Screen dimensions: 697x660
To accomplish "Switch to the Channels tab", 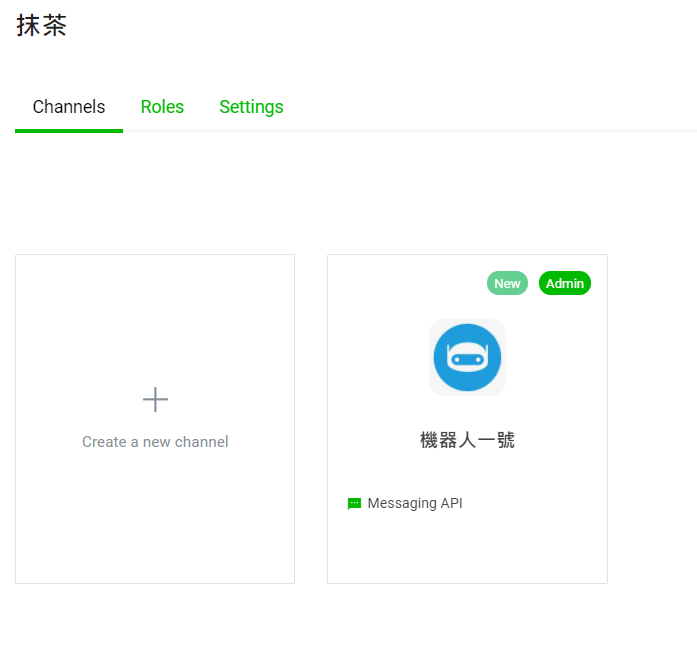I will tap(69, 107).
